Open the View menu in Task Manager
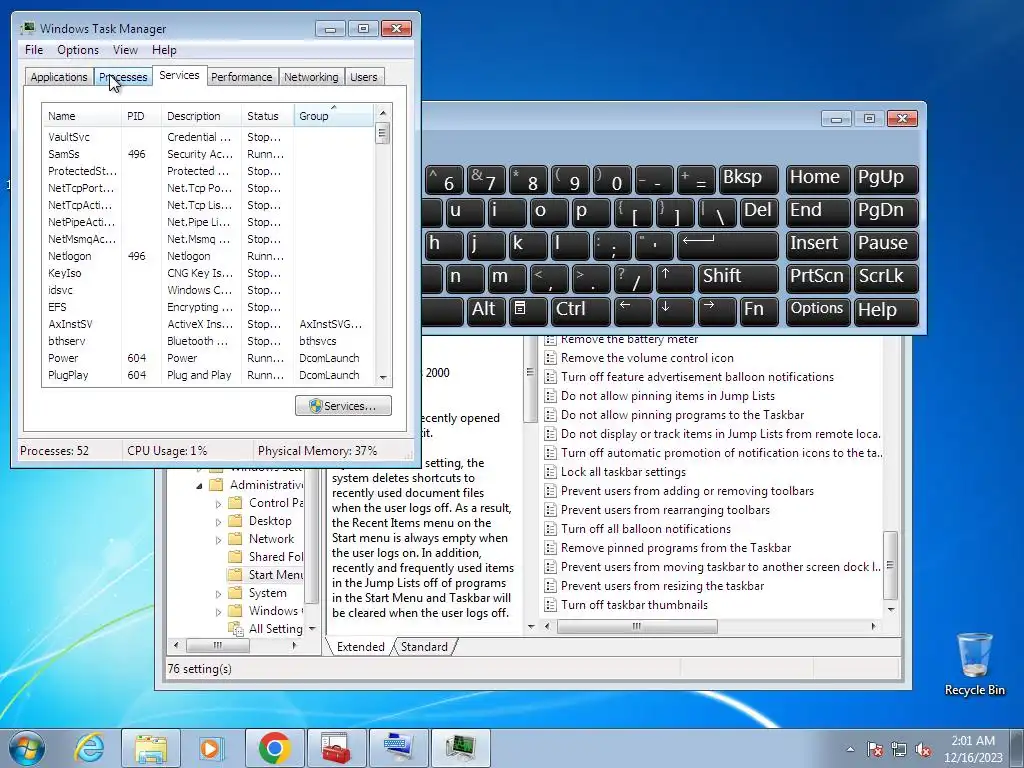Screen dimensions: 1024x768 coord(125,50)
